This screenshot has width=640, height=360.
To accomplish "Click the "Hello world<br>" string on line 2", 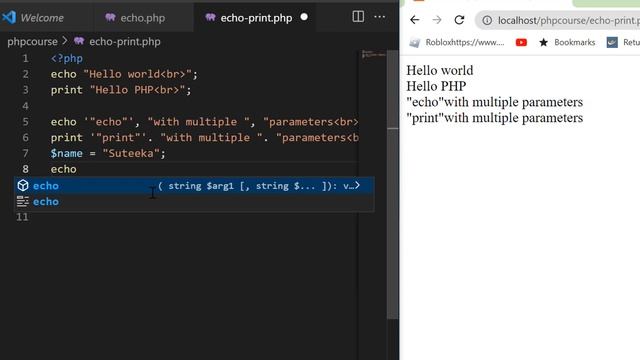I will coord(138,74).
